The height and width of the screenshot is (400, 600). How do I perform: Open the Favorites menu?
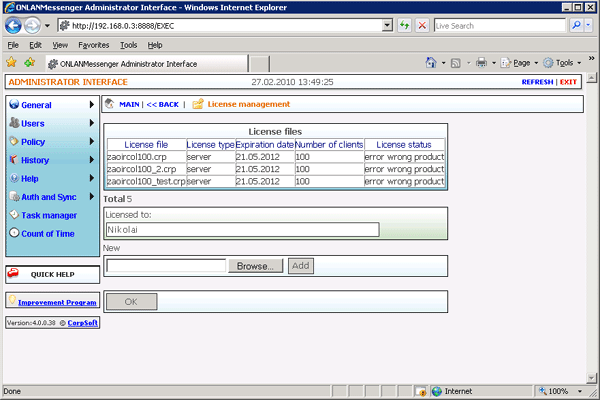(94, 45)
